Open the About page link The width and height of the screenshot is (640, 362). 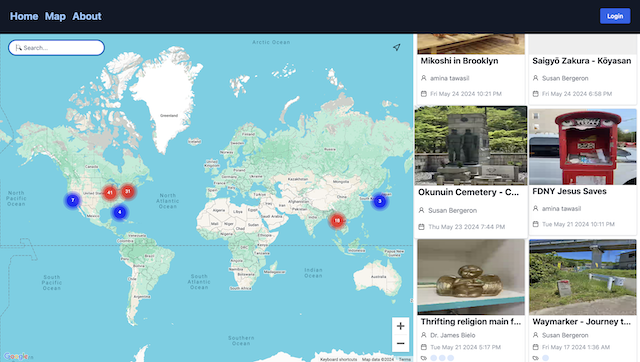(87, 16)
